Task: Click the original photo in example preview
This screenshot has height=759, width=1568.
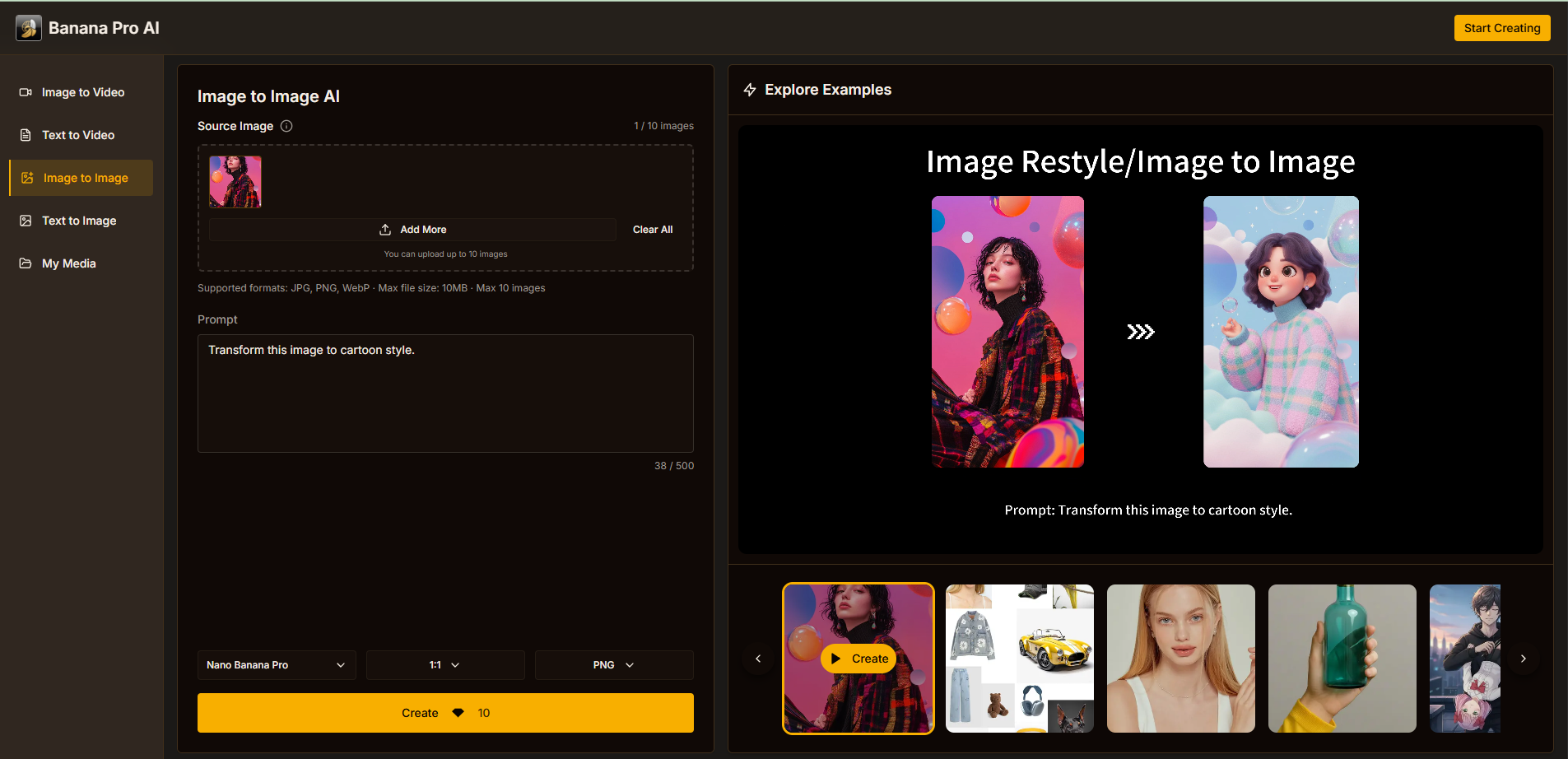Action: pyautogui.click(x=1007, y=332)
